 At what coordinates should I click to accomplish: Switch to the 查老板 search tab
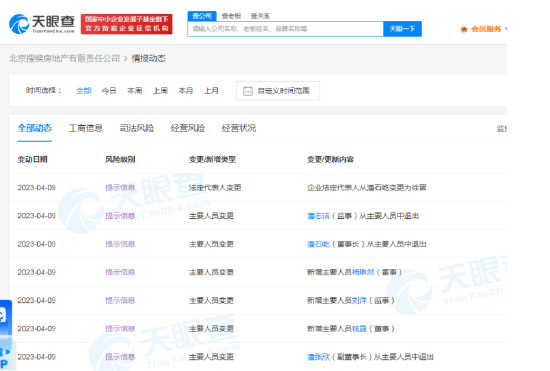(231, 16)
